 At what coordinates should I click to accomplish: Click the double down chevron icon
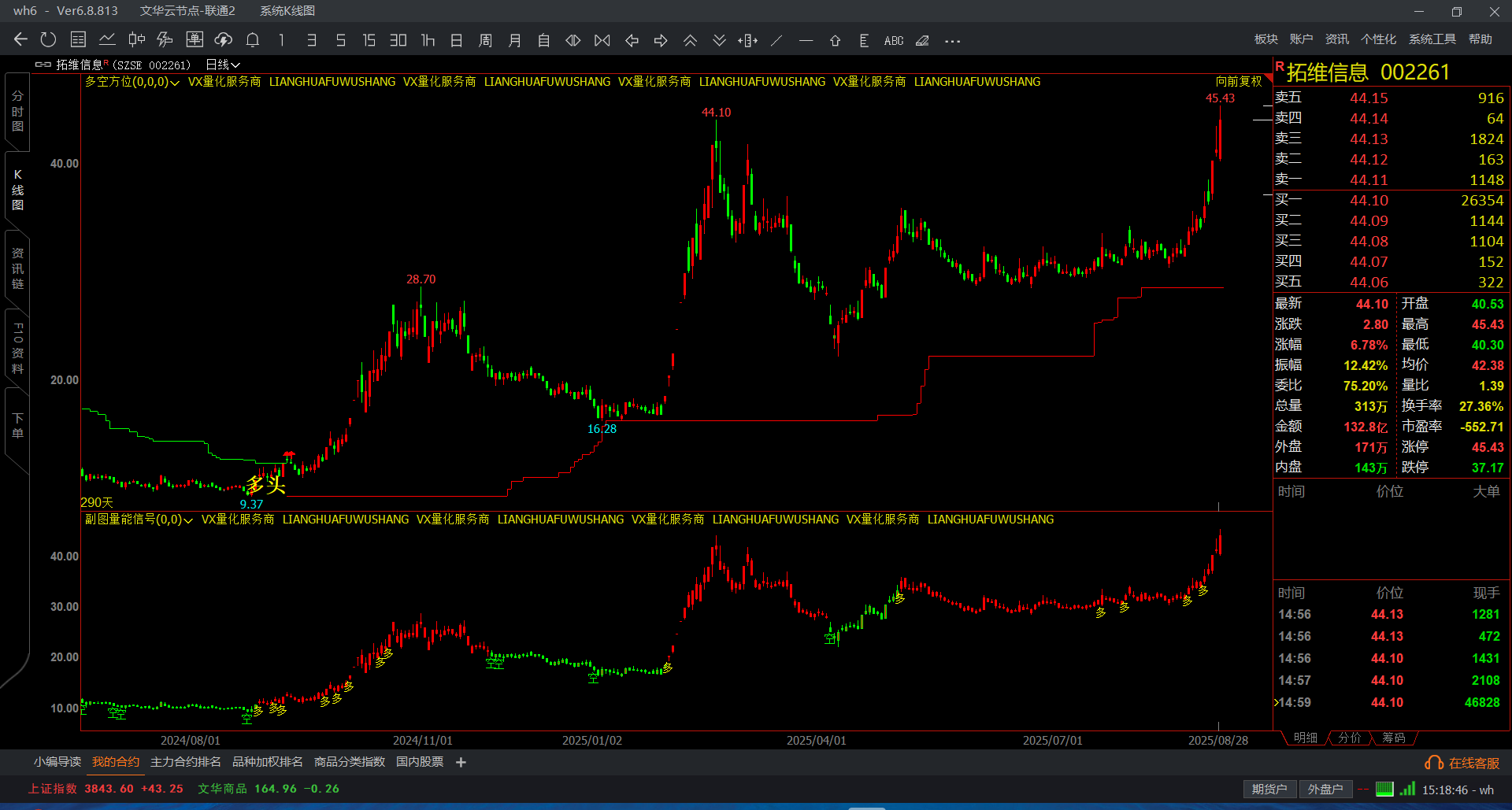(719, 40)
